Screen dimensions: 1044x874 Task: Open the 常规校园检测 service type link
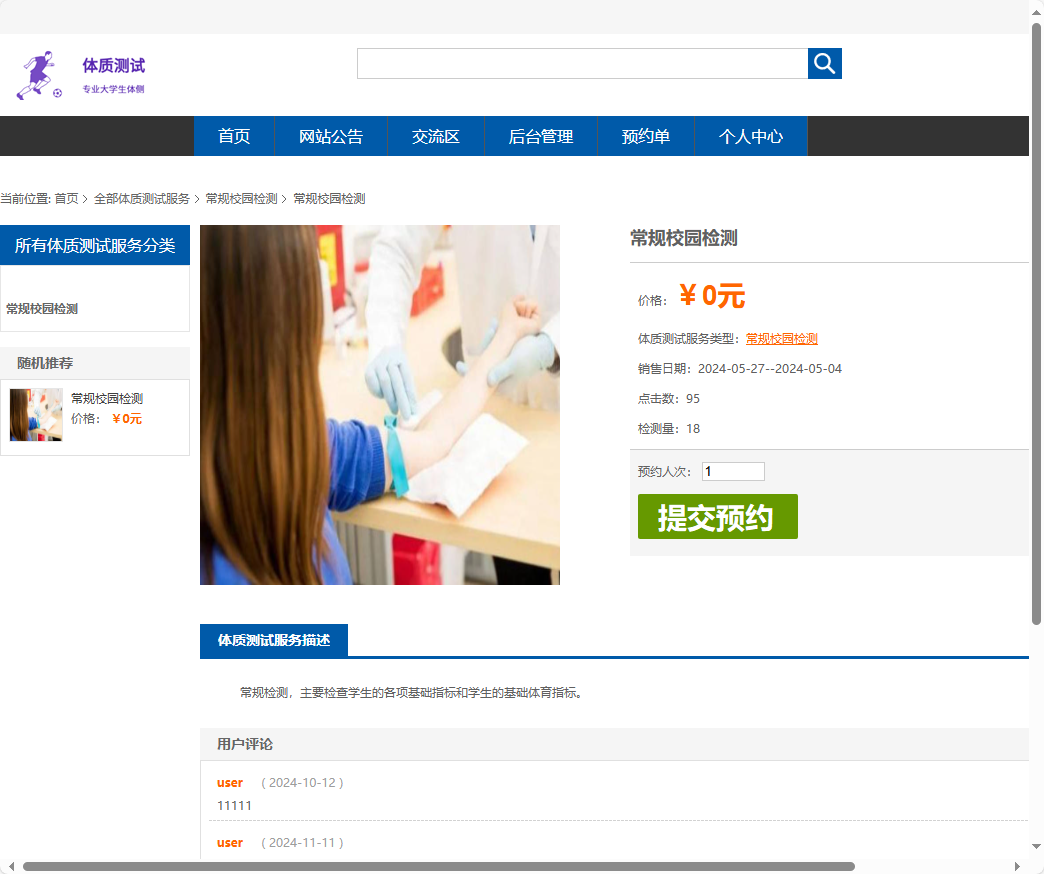tap(780, 338)
